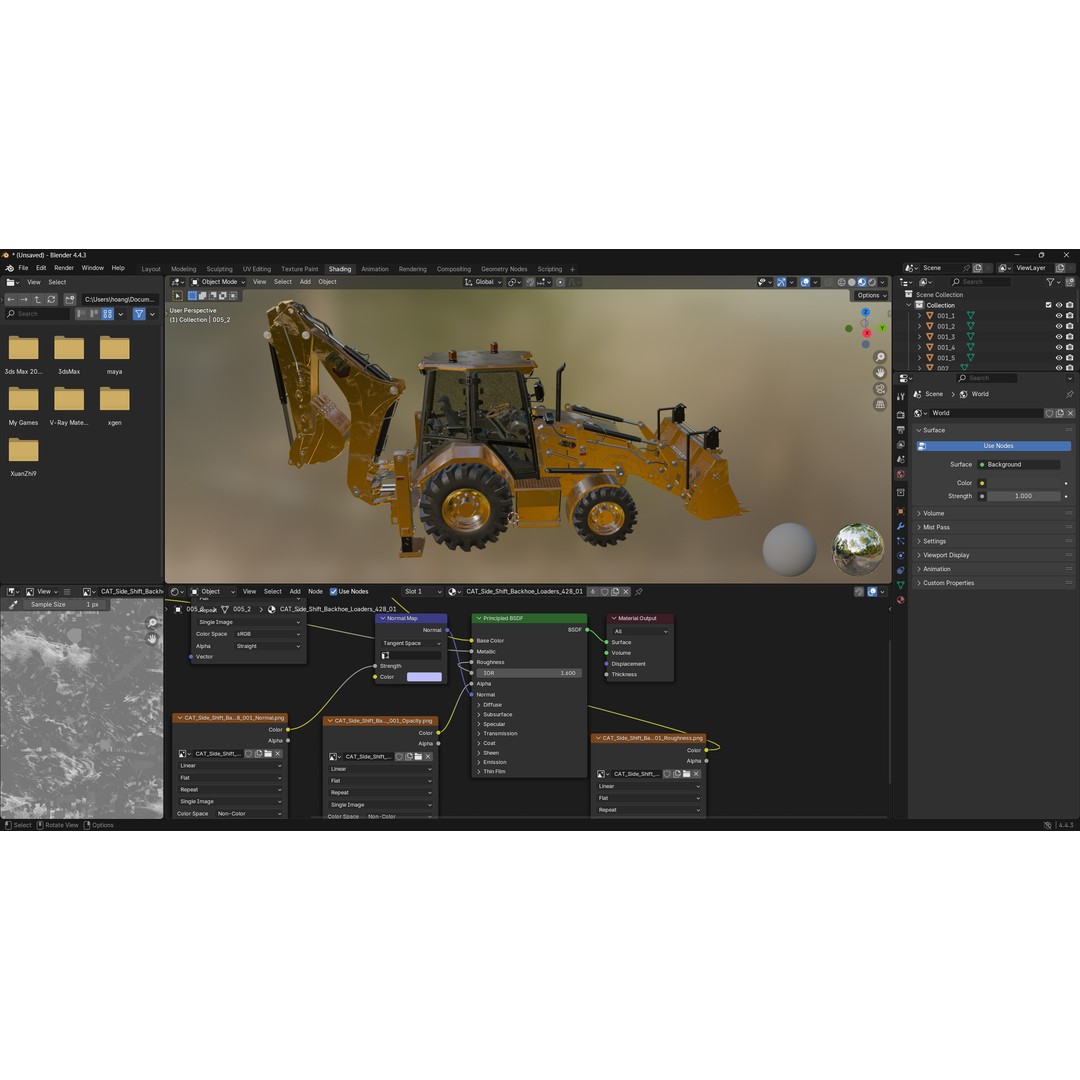
Task: Open image file in Roughness texture node
Action: point(686,774)
